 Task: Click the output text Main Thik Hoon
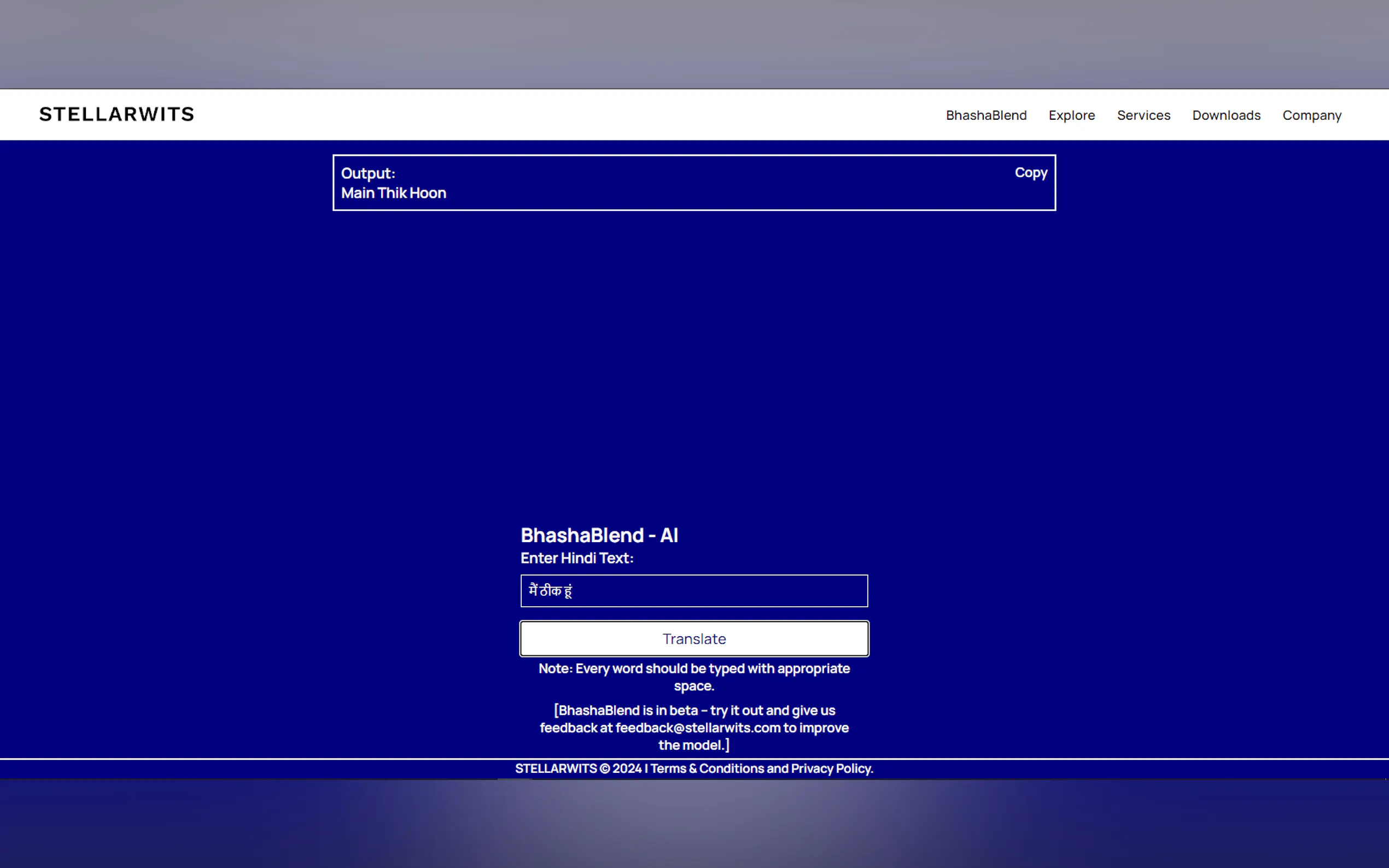click(393, 193)
